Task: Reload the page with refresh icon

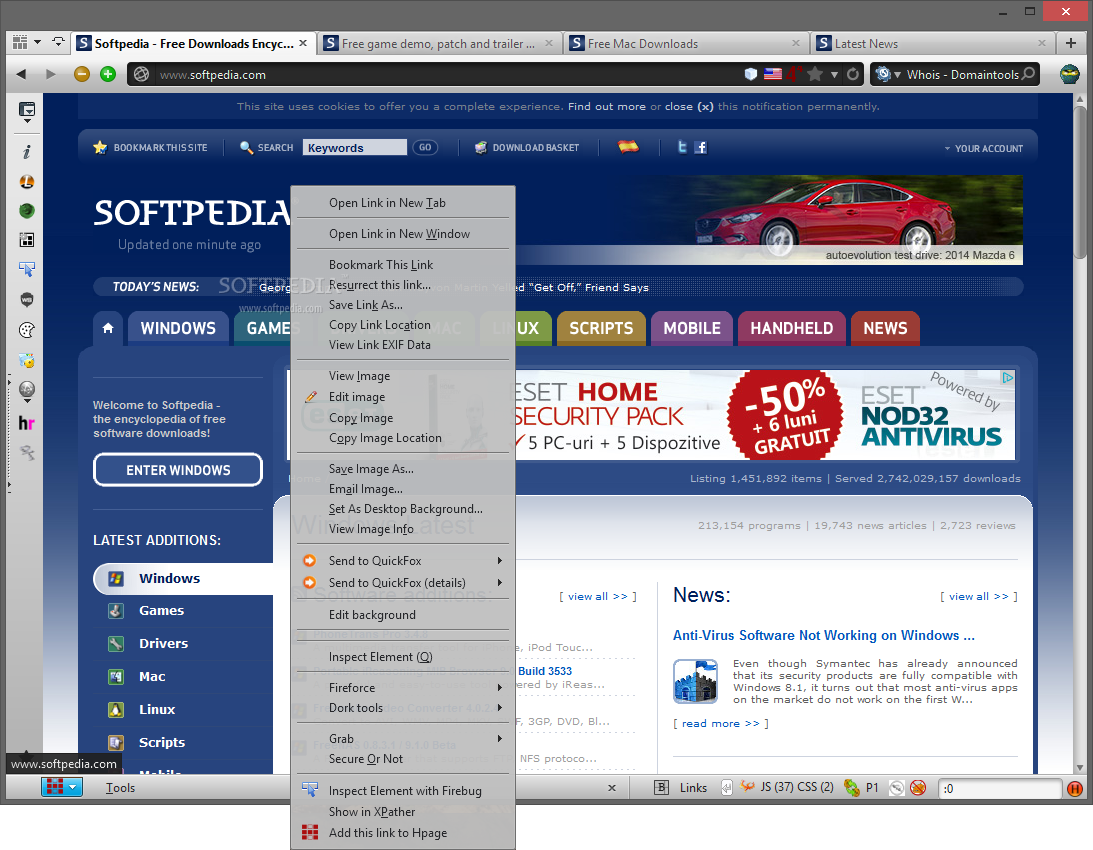Action: tap(853, 74)
